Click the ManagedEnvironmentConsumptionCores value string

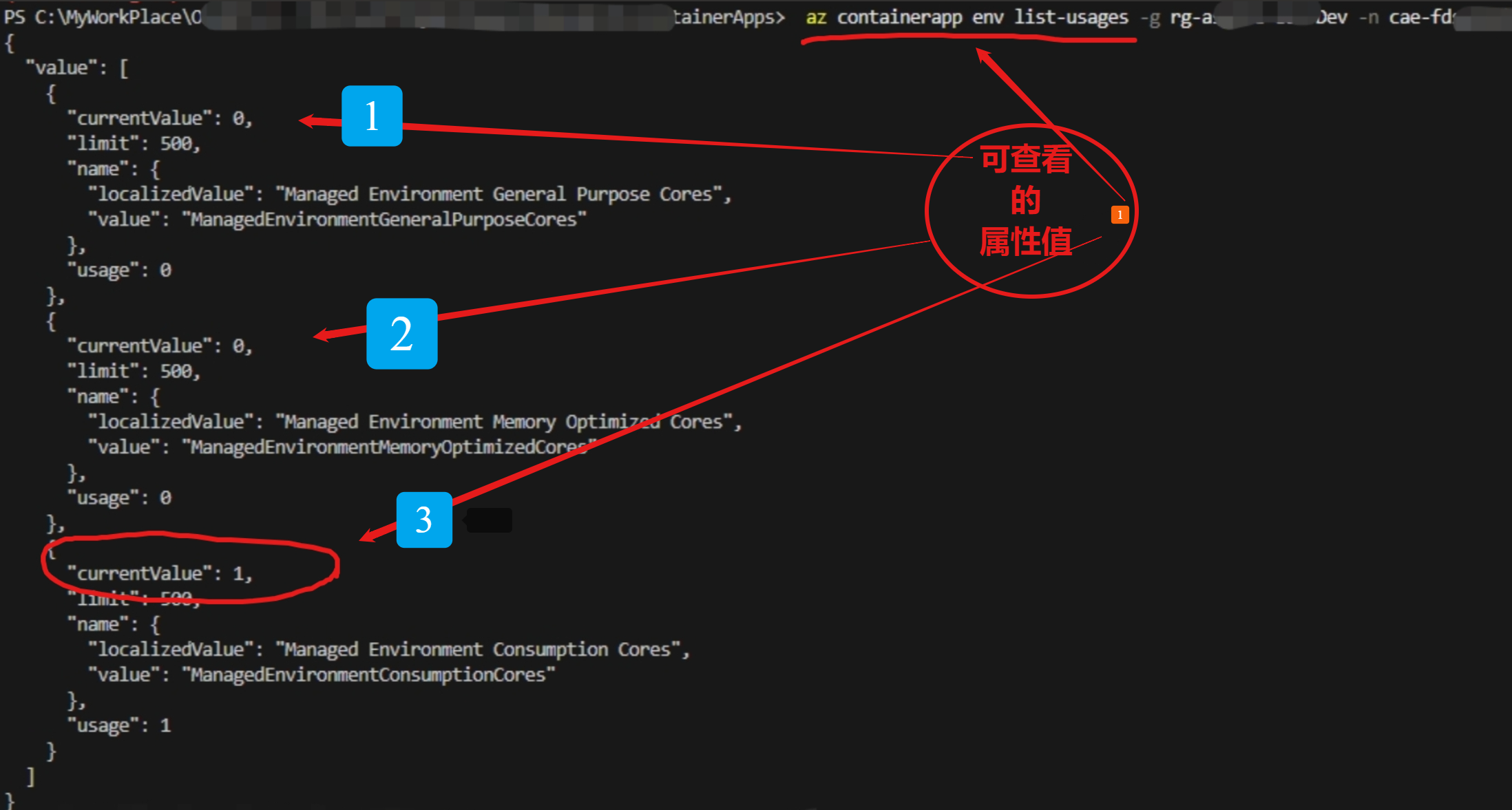(368, 675)
